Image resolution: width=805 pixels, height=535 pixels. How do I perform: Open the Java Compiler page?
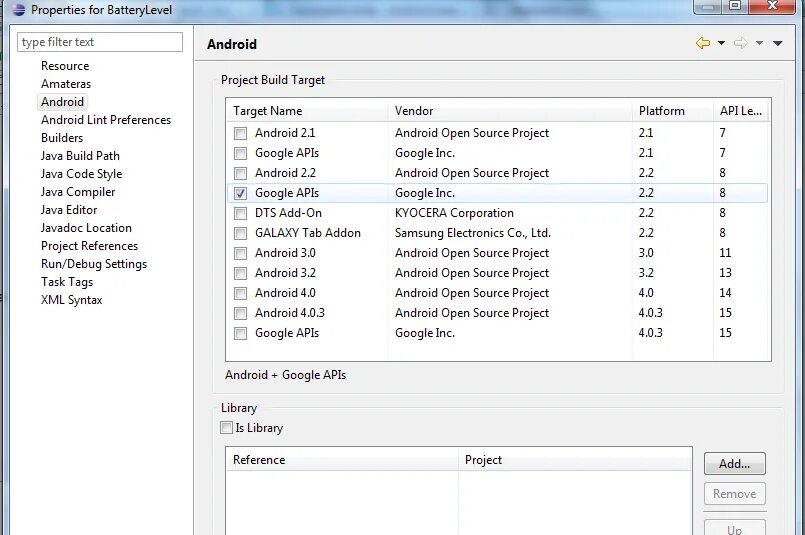[x=78, y=192]
